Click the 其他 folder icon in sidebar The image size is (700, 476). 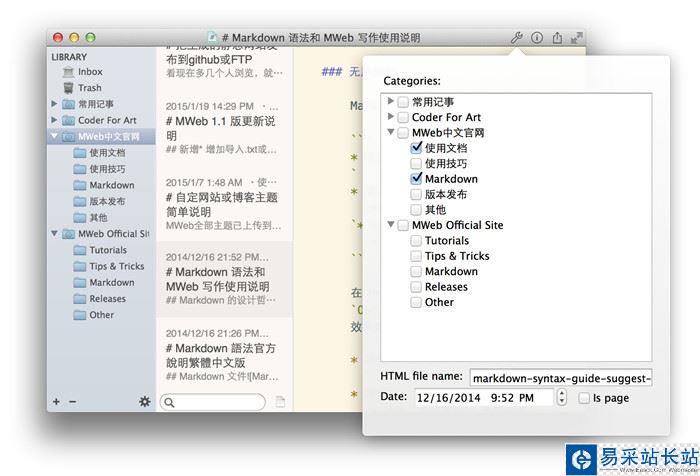pyautogui.click(x=80, y=217)
